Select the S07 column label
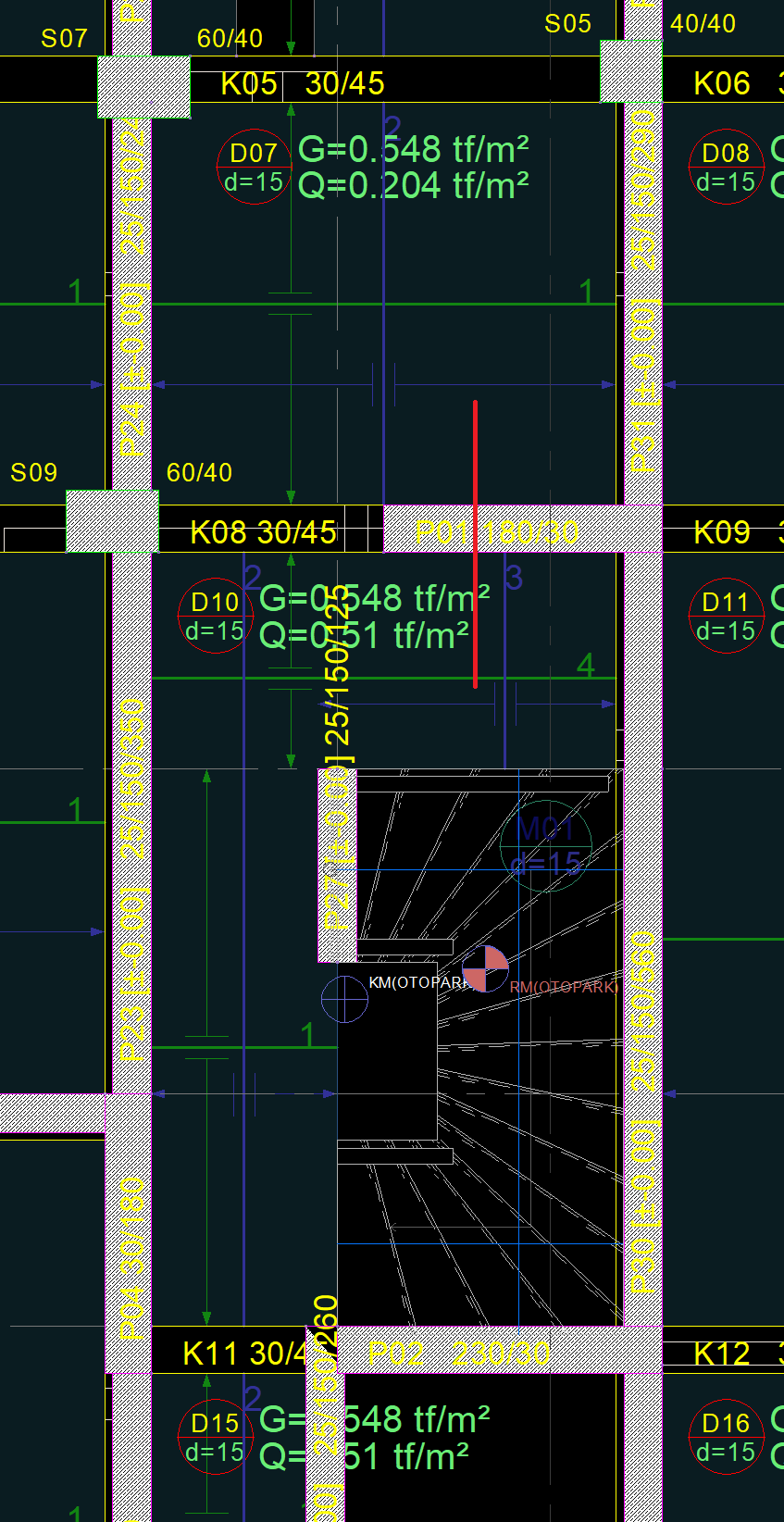This screenshot has height=1522, width=784. 64,38
